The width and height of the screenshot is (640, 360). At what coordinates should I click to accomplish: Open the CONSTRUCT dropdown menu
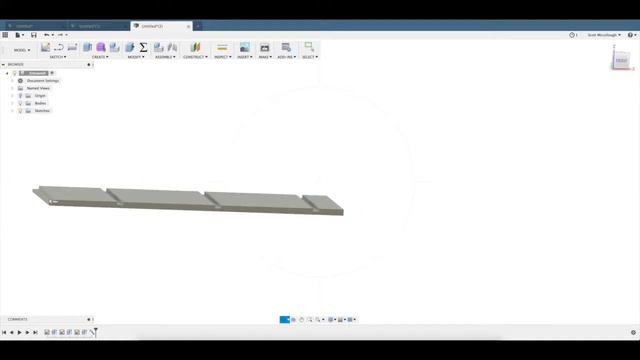click(x=195, y=57)
